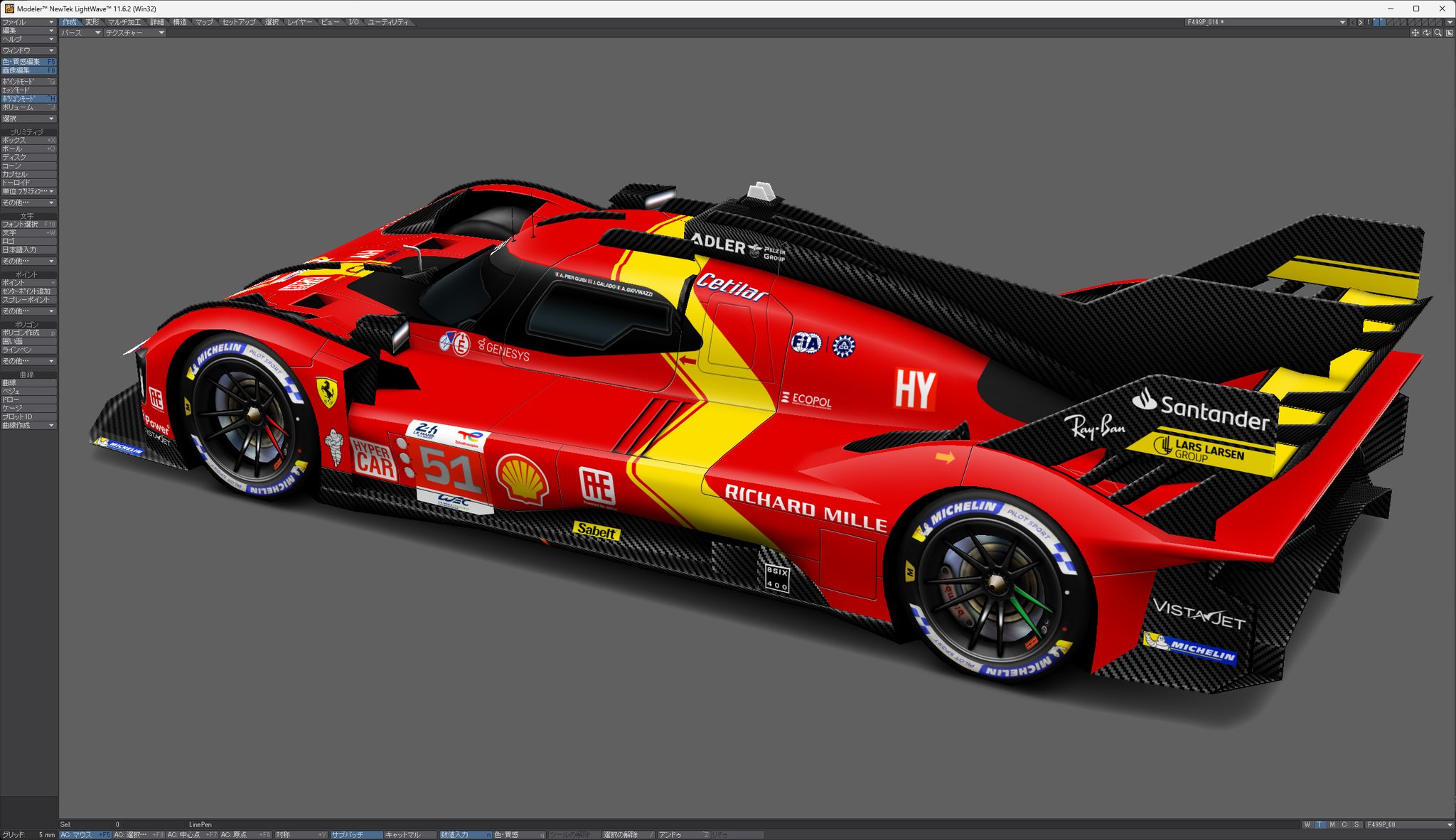The image size is (1456, 840).
Task: Click the viewport pan (move) icon
Action: click(x=1415, y=33)
